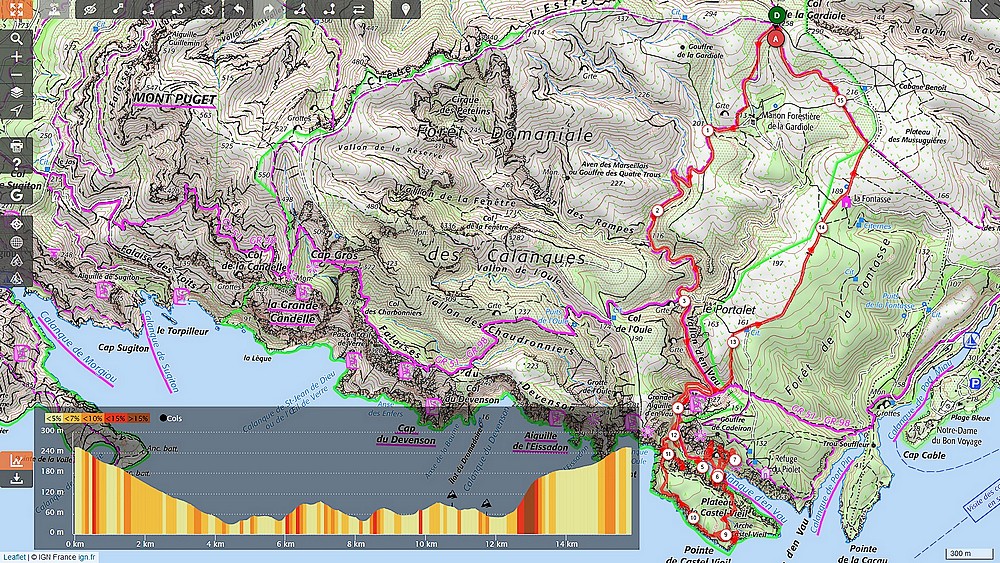Click the globe grid icon
Viewport: 1000px width, 563px height.
click(16, 242)
